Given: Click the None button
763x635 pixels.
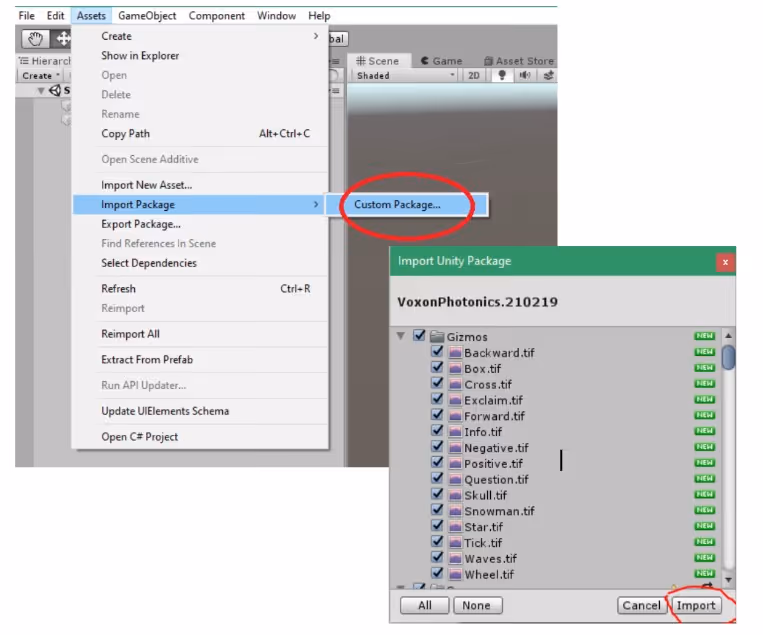Looking at the screenshot, I should coord(478,605).
